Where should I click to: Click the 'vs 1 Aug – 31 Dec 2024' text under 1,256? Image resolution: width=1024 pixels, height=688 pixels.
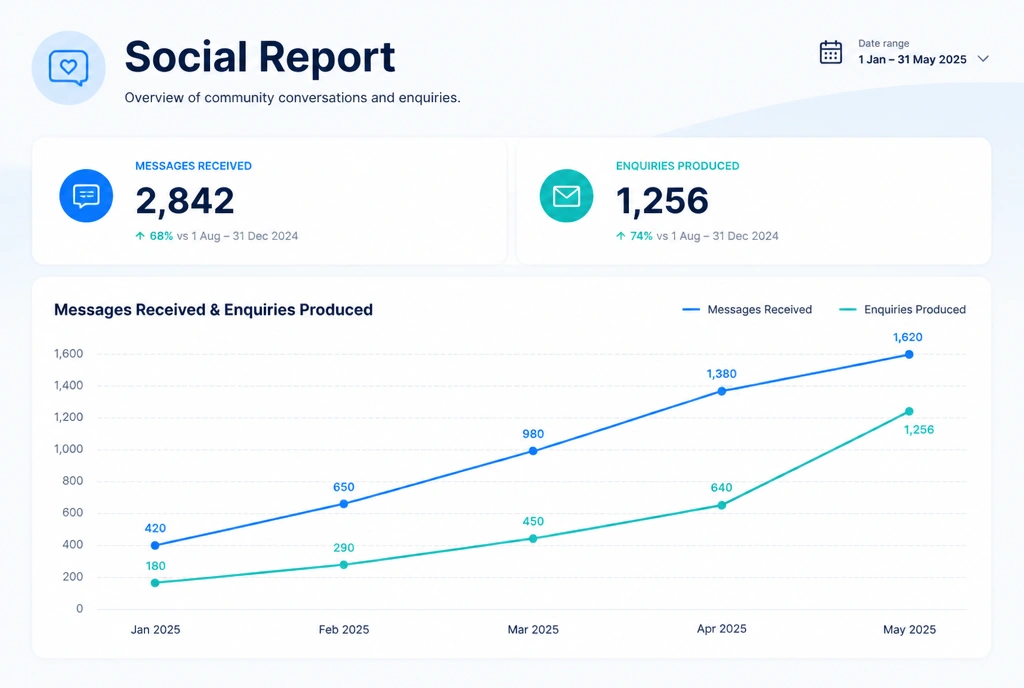coord(718,236)
